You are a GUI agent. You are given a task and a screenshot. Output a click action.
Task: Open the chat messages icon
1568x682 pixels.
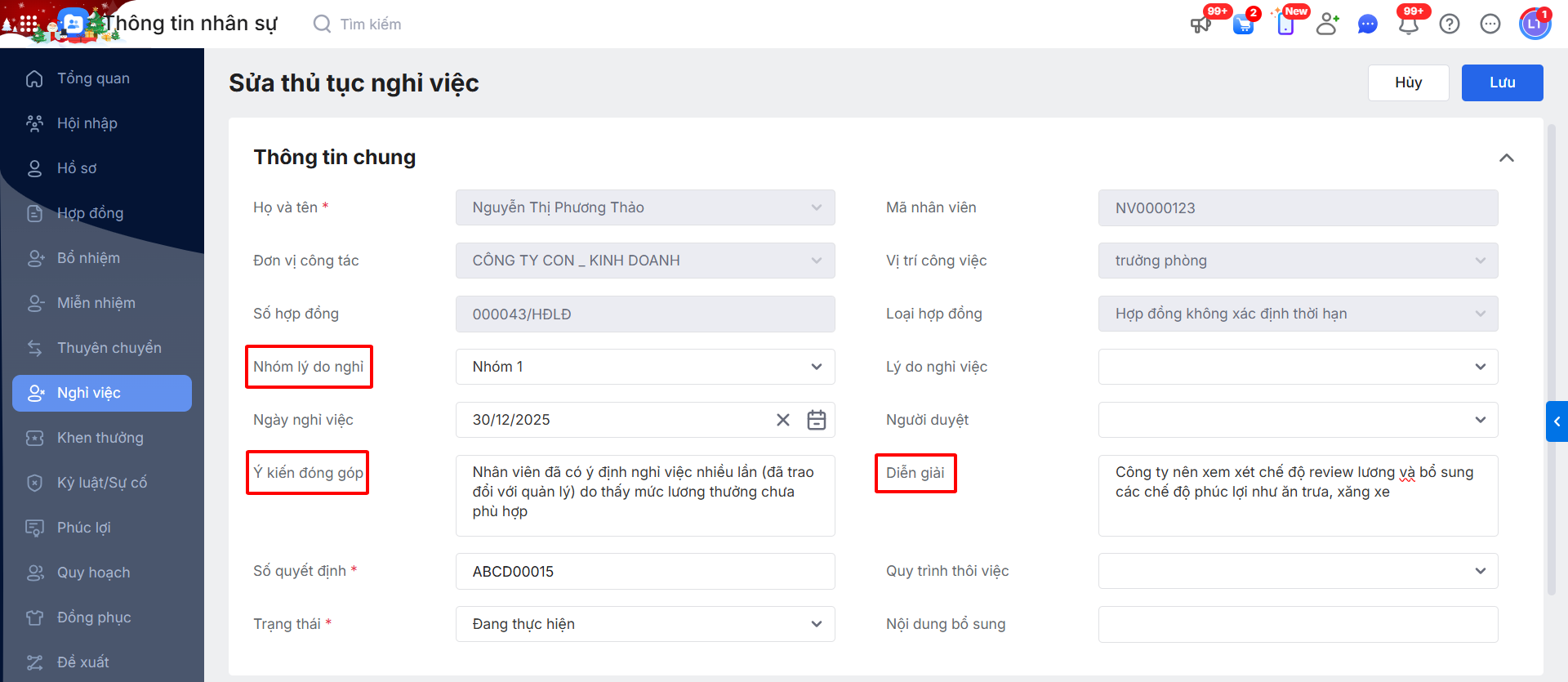(x=1368, y=25)
